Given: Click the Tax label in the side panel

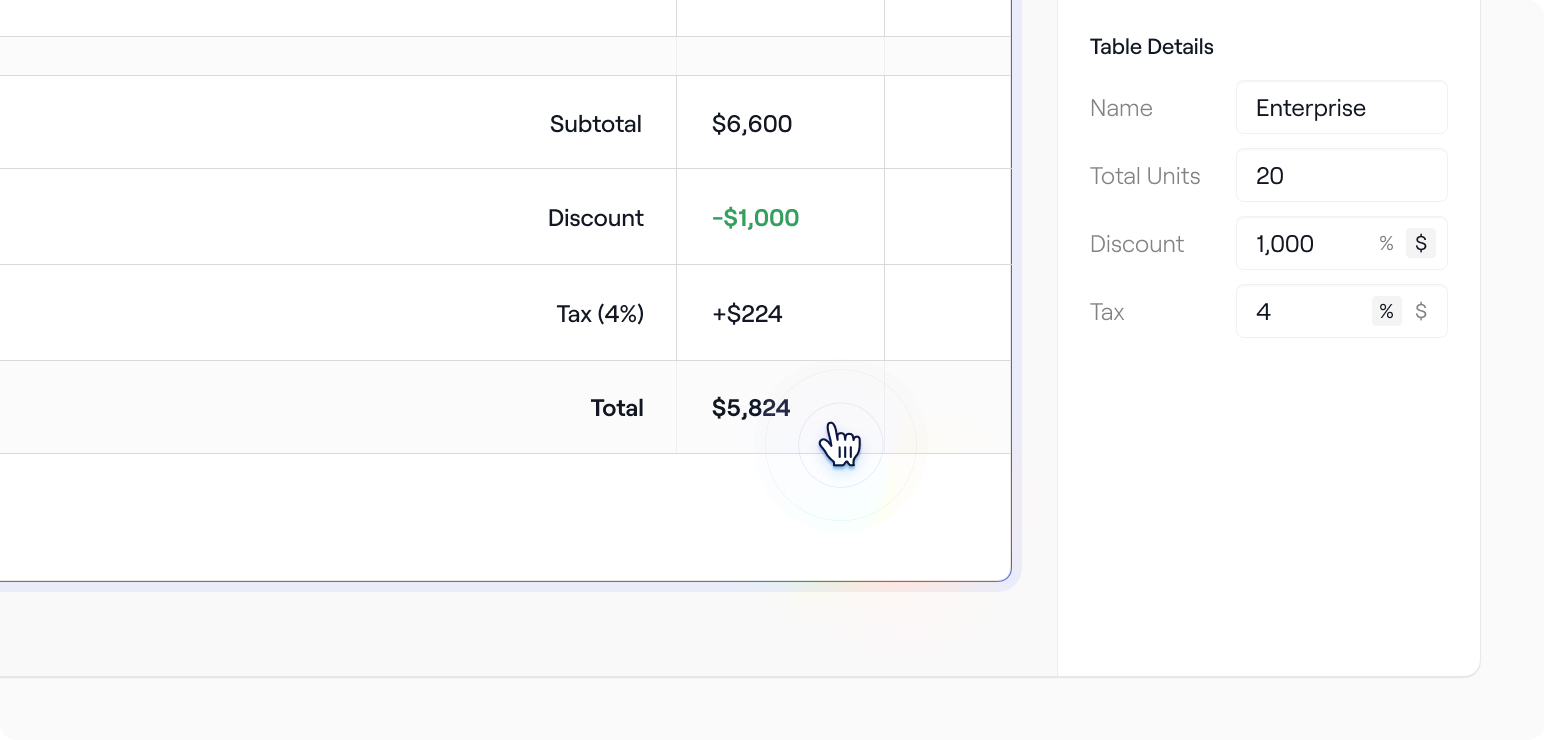Looking at the screenshot, I should 1107,311.
